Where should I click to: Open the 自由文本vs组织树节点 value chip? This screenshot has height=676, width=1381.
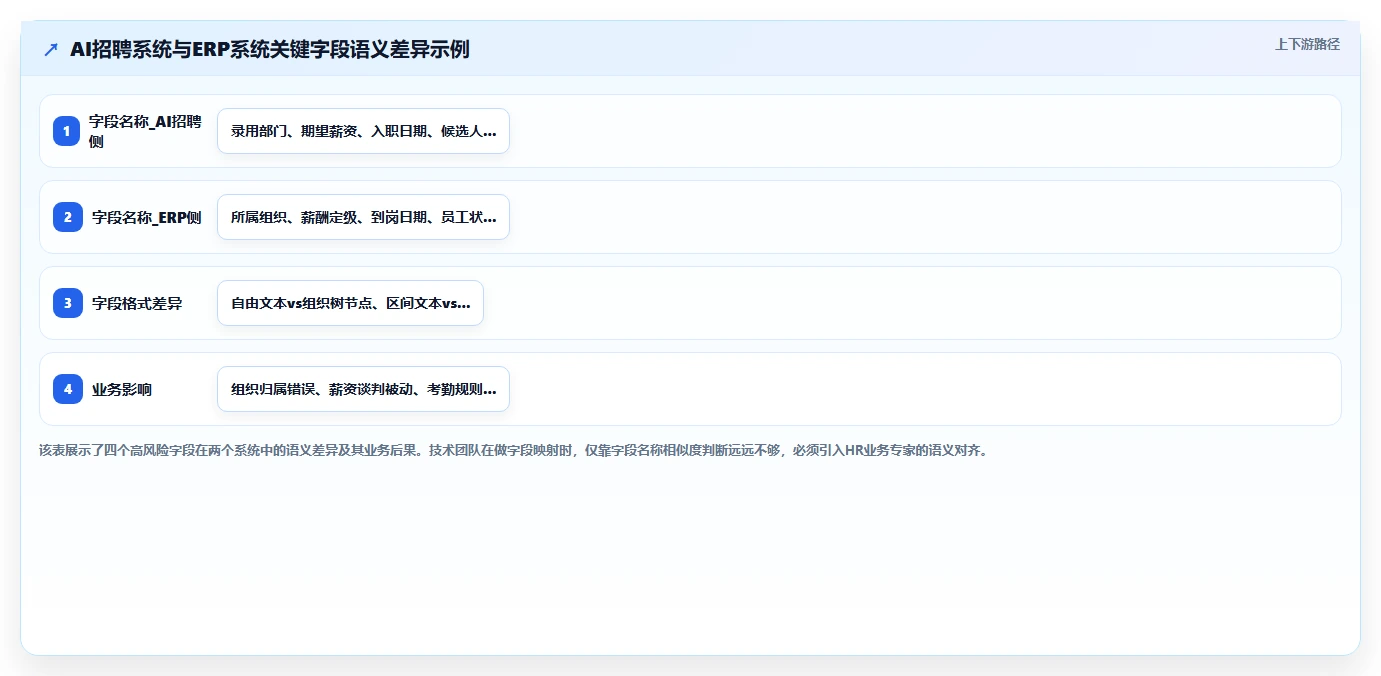coord(350,303)
